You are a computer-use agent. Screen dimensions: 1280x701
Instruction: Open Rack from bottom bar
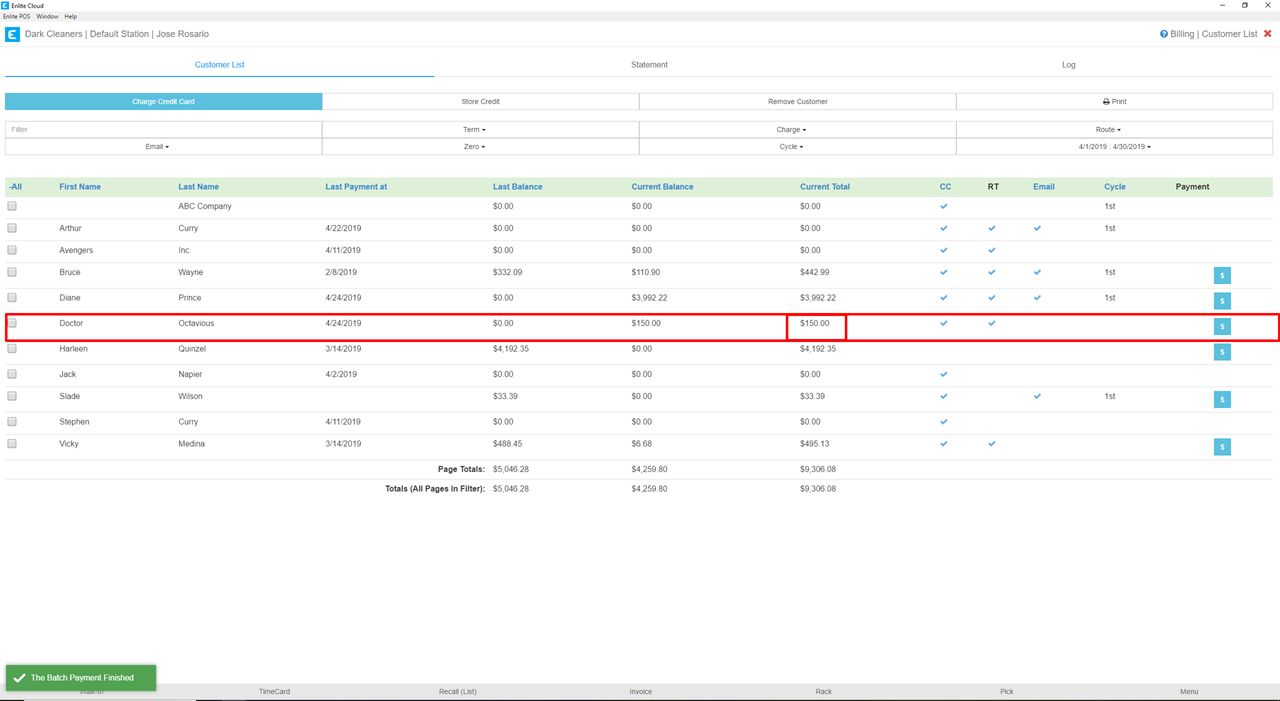(x=824, y=692)
